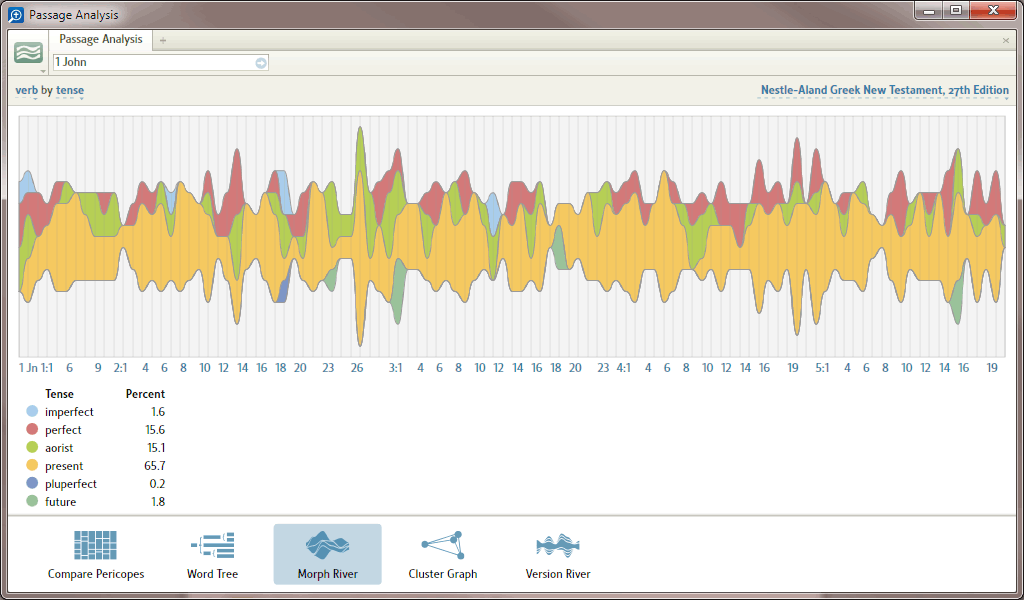Open the 'verb' part-of-speech dropdown
Viewport: 1024px width, 600px height.
coord(26,90)
